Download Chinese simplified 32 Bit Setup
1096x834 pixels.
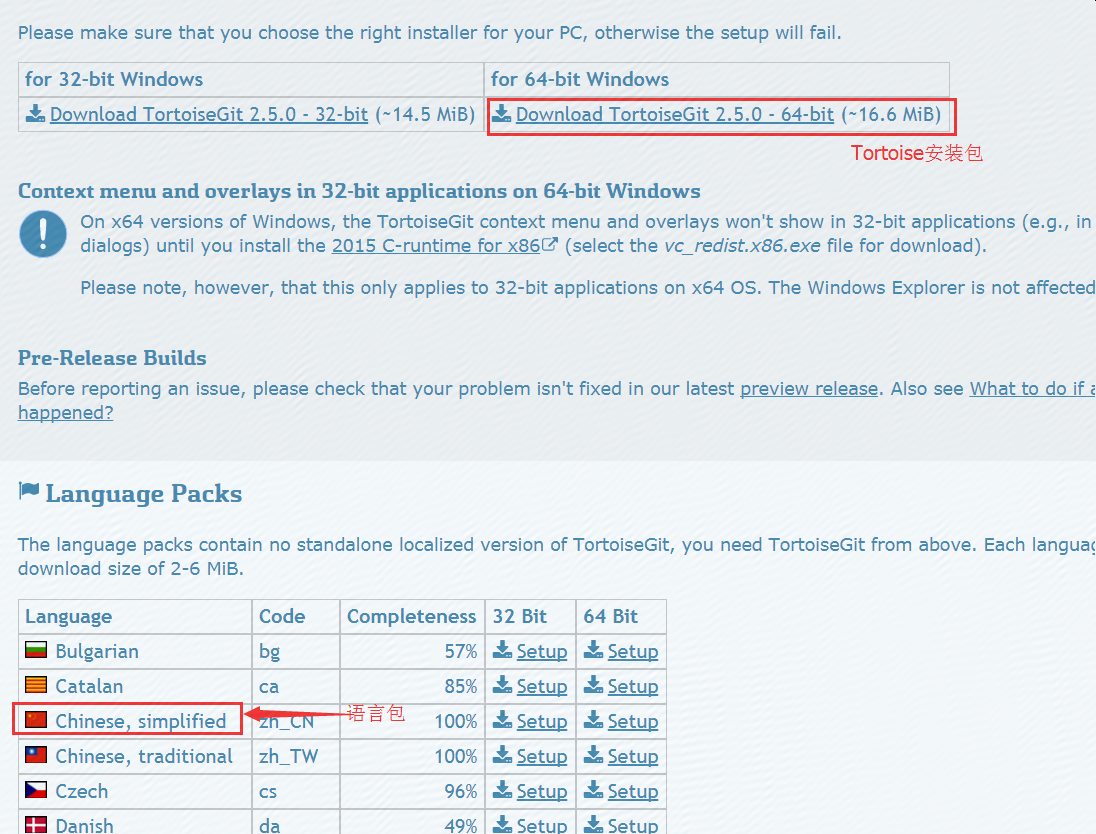point(542,721)
